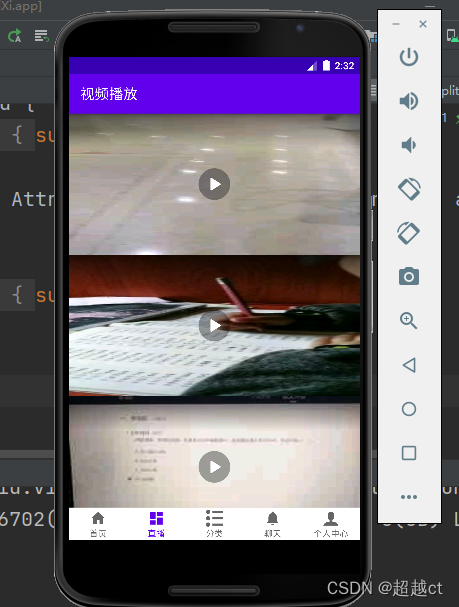Tap the emulator Back triangle button
The image size is (459, 607).
409,365
